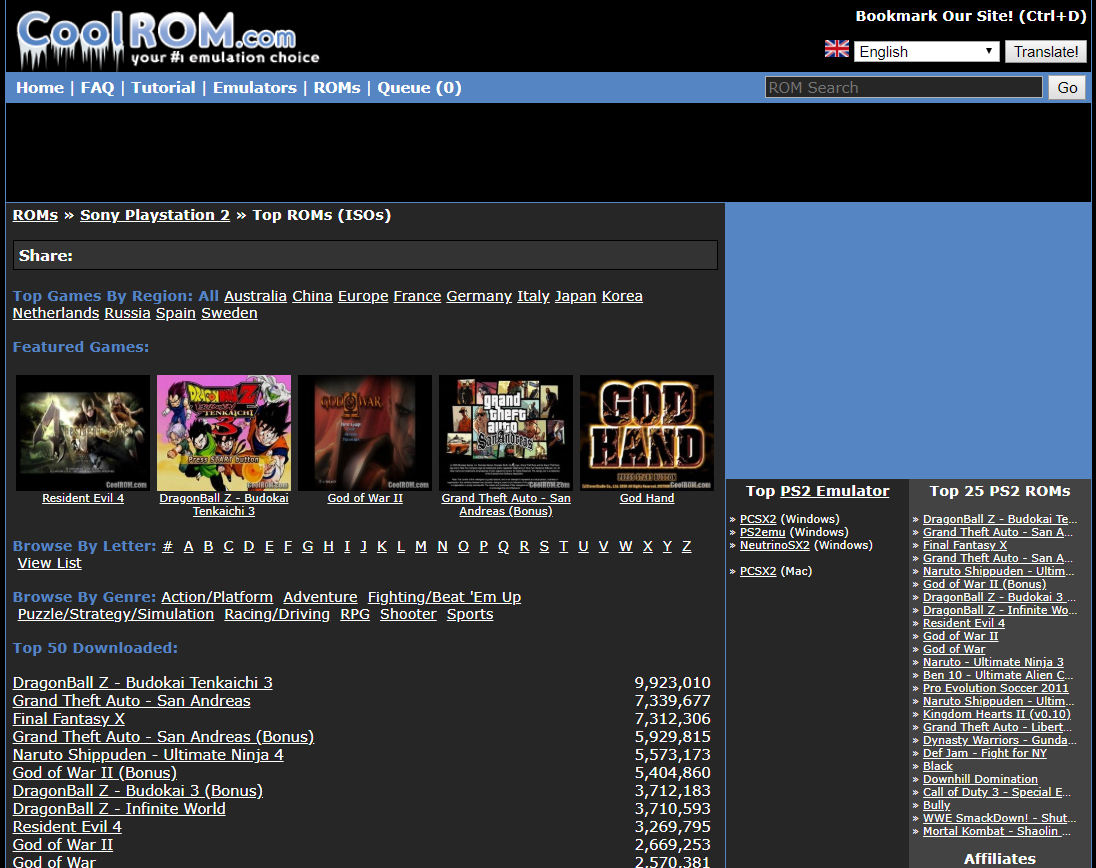1096x868 pixels.
Task: Browse ROMs by letter G
Action: pos(308,547)
